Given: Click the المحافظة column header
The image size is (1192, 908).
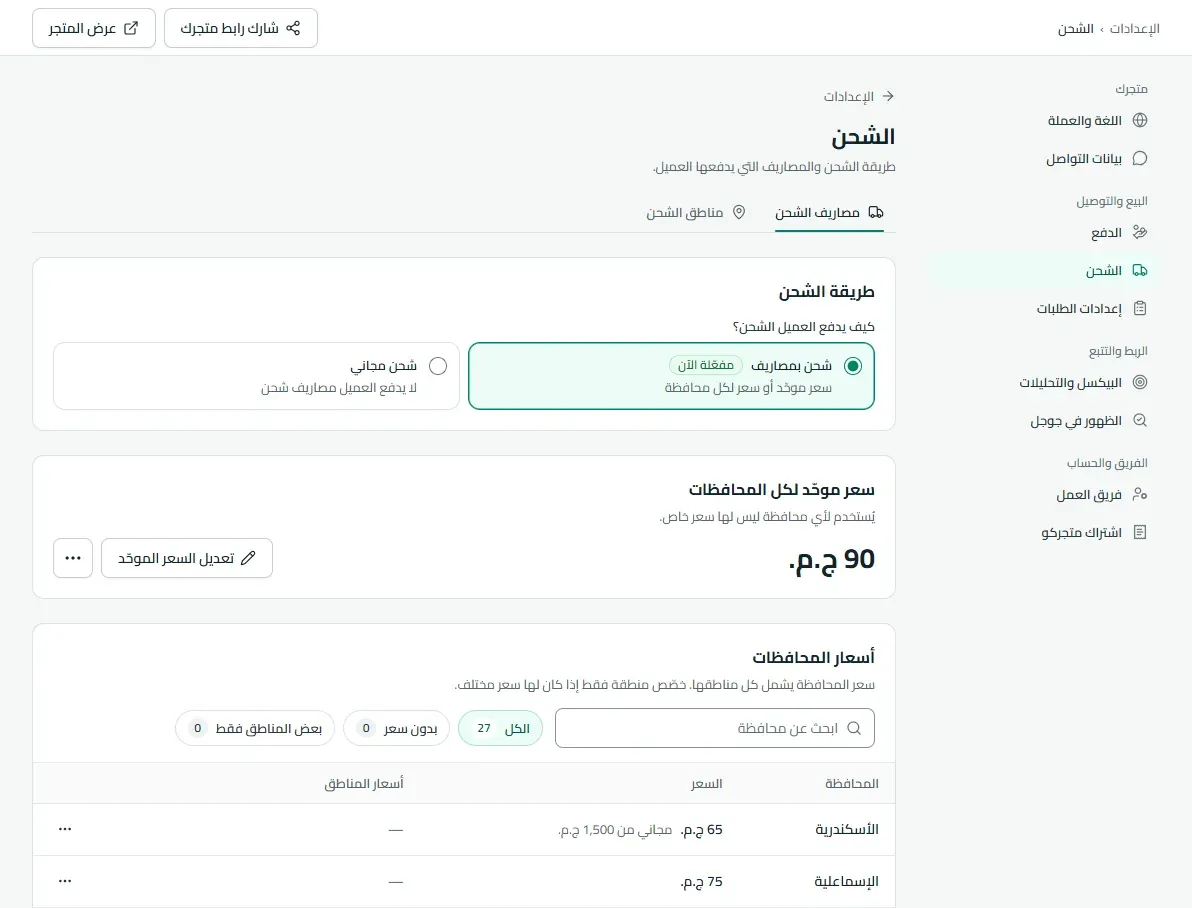Looking at the screenshot, I should coord(851,784).
